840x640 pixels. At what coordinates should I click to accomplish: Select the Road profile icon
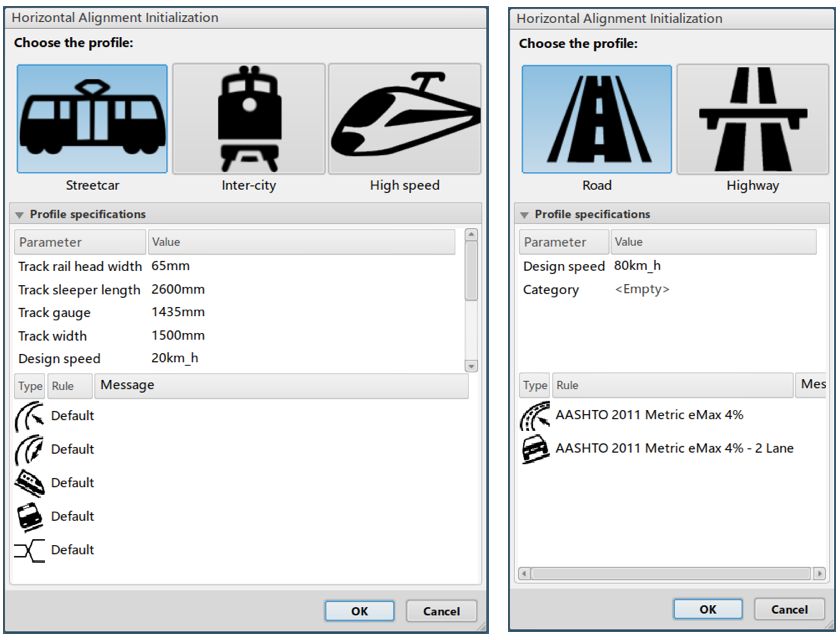(x=597, y=119)
